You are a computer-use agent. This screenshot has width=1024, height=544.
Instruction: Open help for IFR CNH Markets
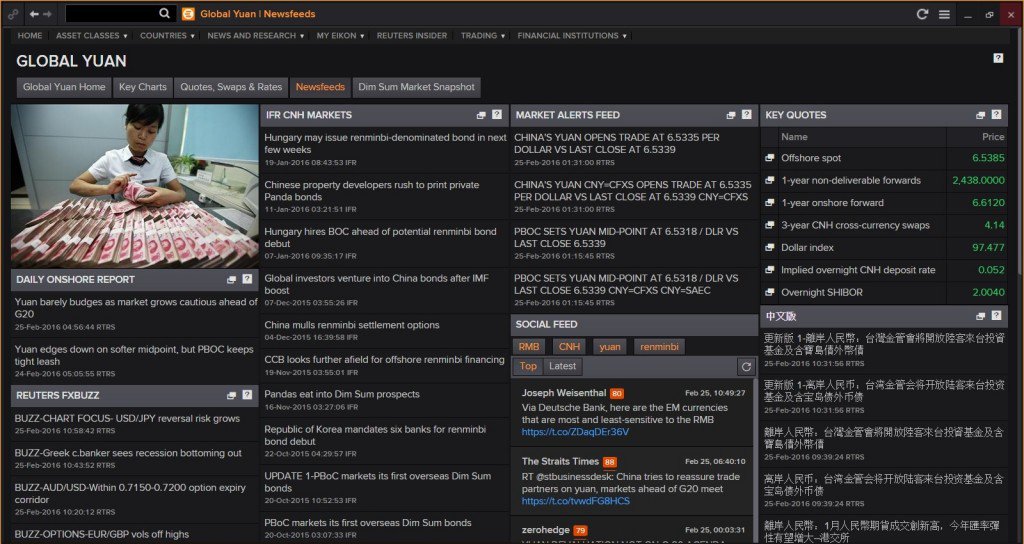point(497,114)
